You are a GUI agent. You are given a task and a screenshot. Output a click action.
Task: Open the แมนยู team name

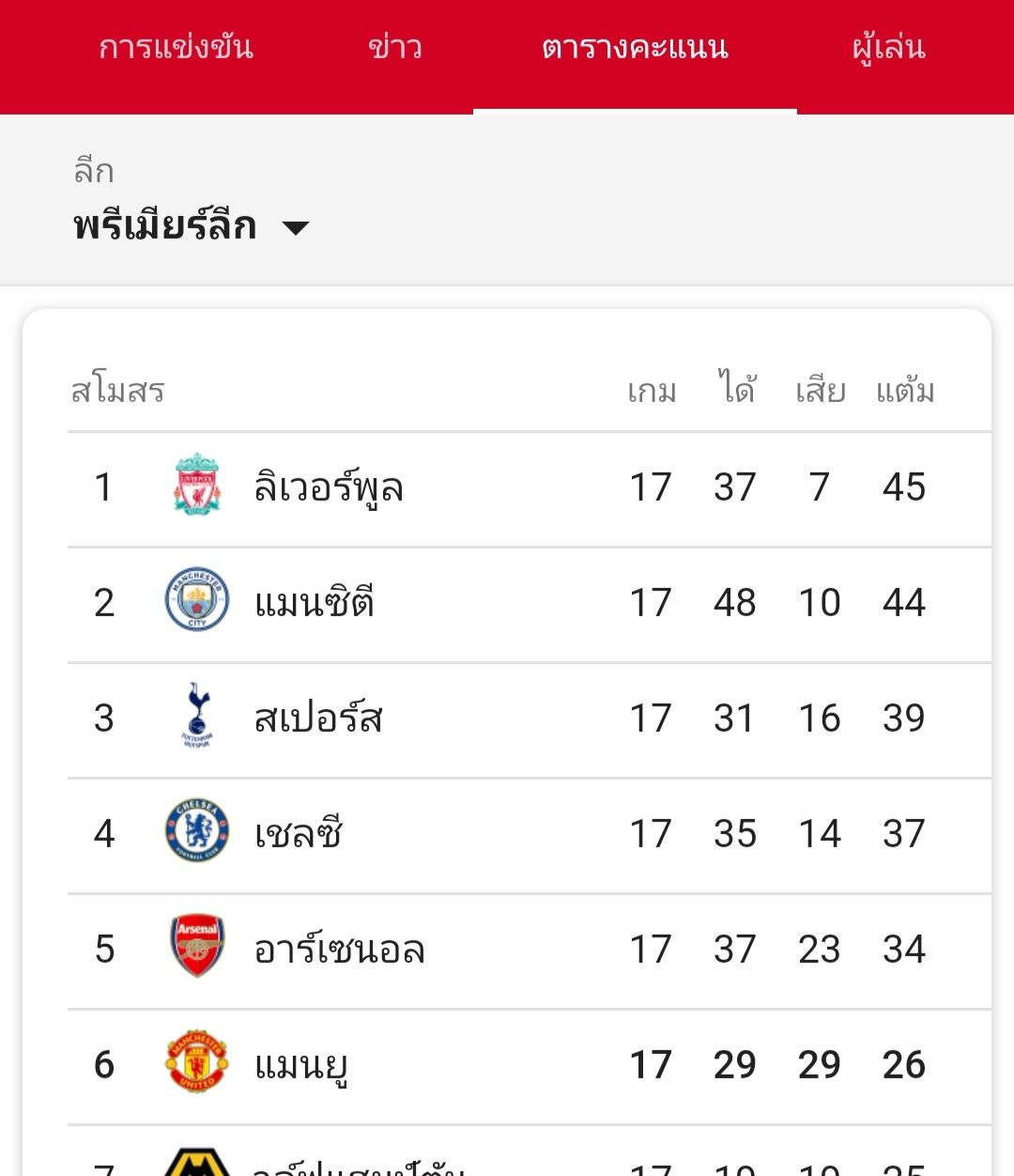pyautogui.click(x=300, y=1066)
